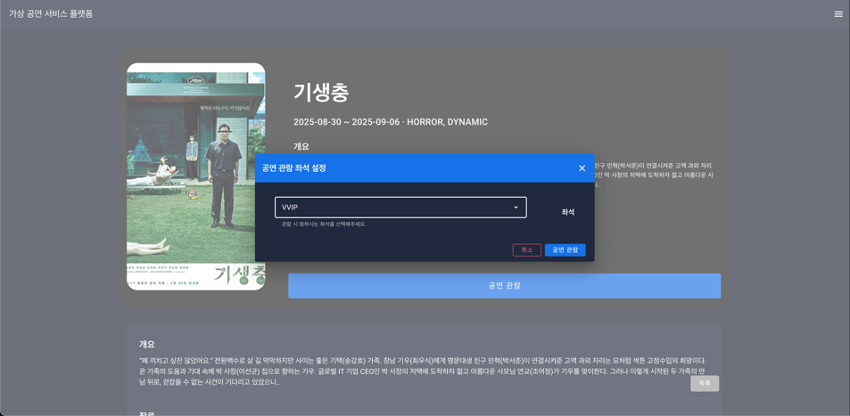Close the seat settings dialog with X
Image resolution: width=850 pixels, height=416 pixels.
click(582, 168)
